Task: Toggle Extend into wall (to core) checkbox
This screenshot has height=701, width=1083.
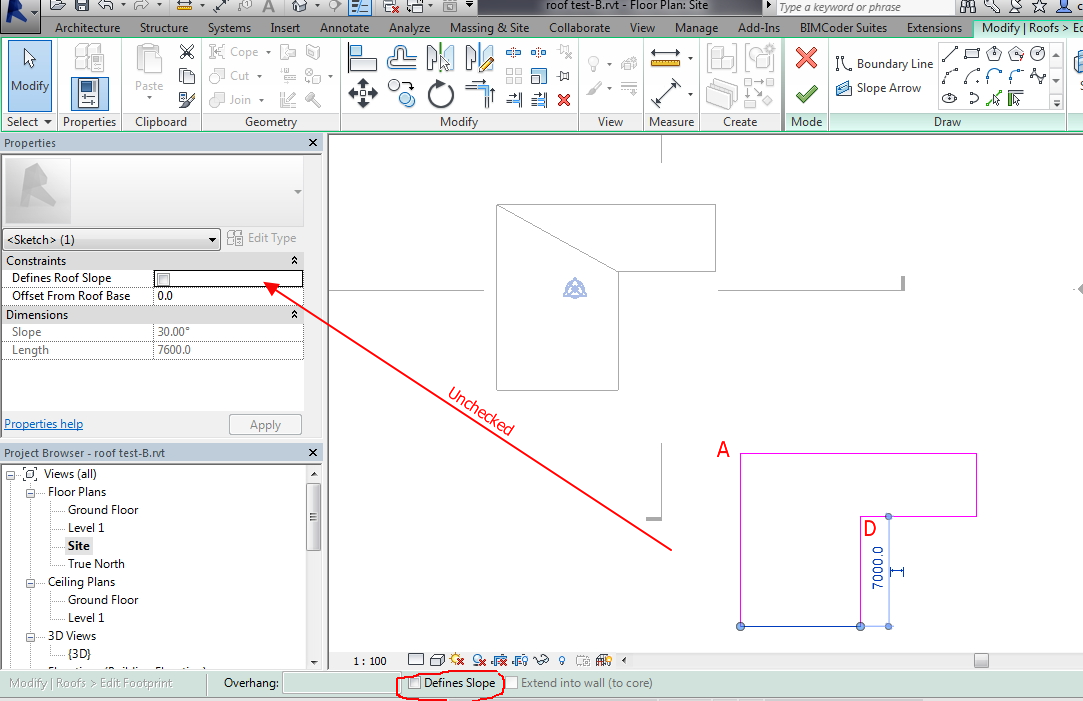Action: [x=512, y=683]
